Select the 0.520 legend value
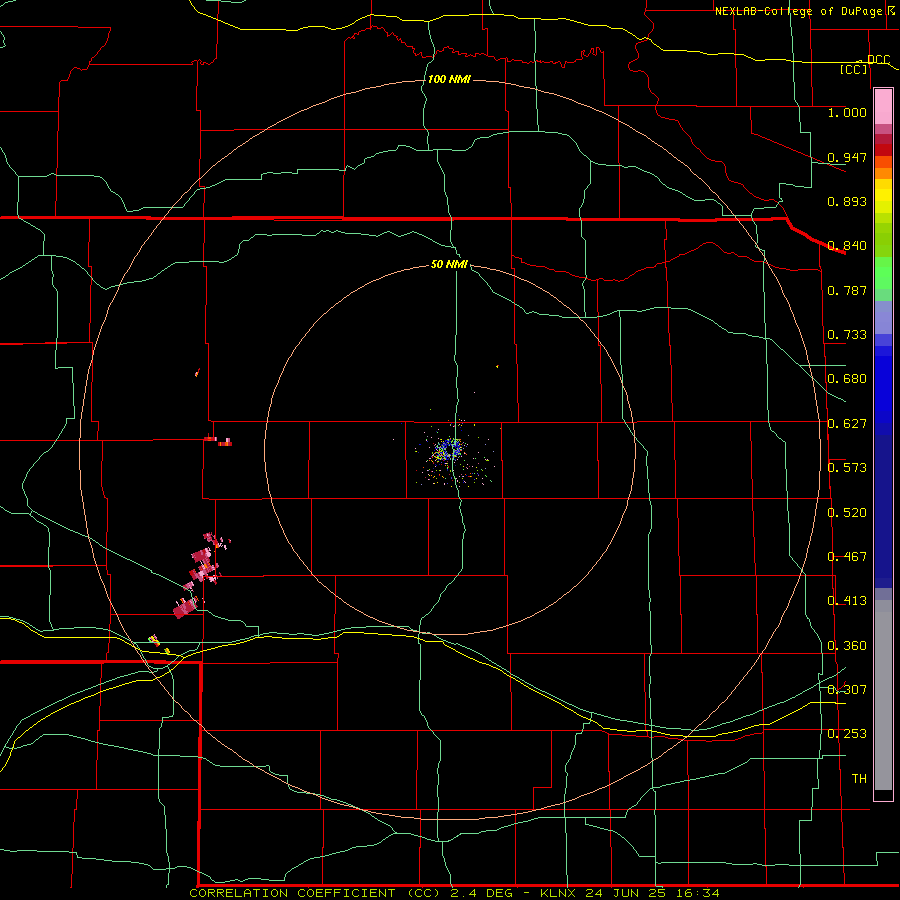Screen dimensions: 900x900 pos(847,513)
